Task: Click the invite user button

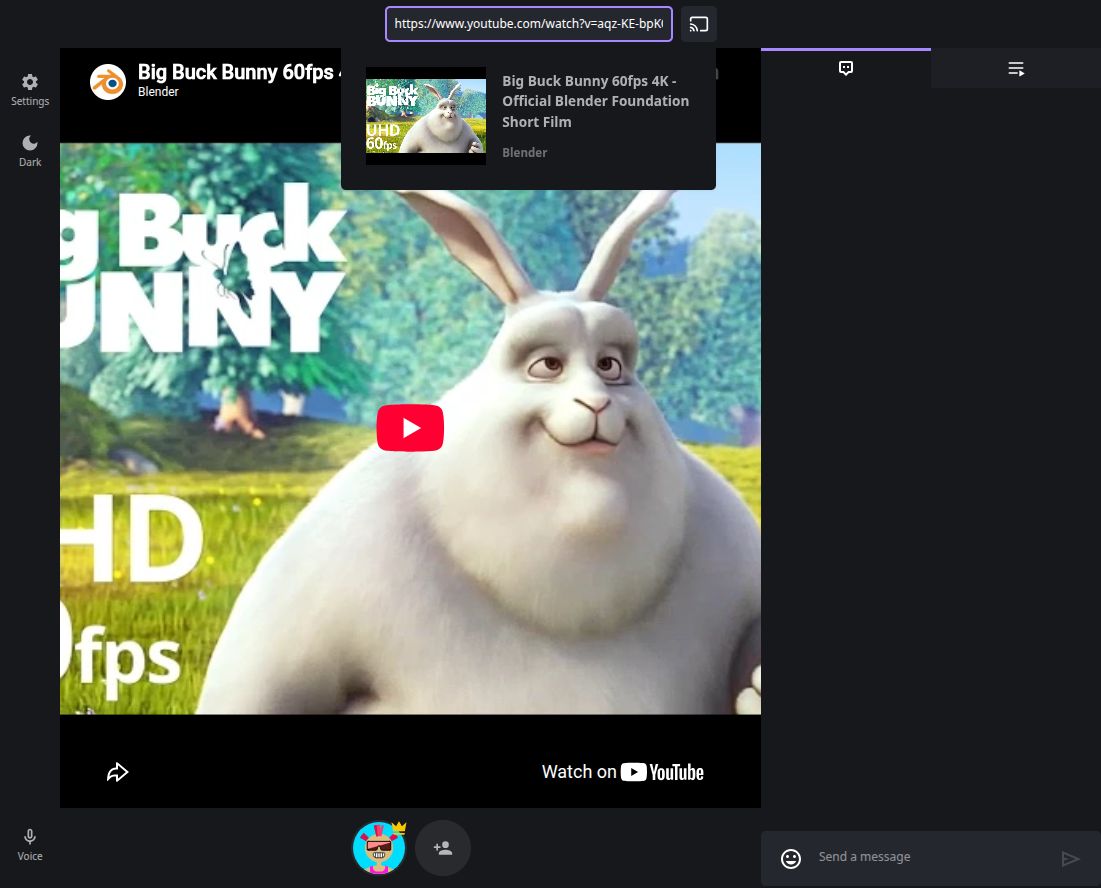Action: click(x=442, y=848)
